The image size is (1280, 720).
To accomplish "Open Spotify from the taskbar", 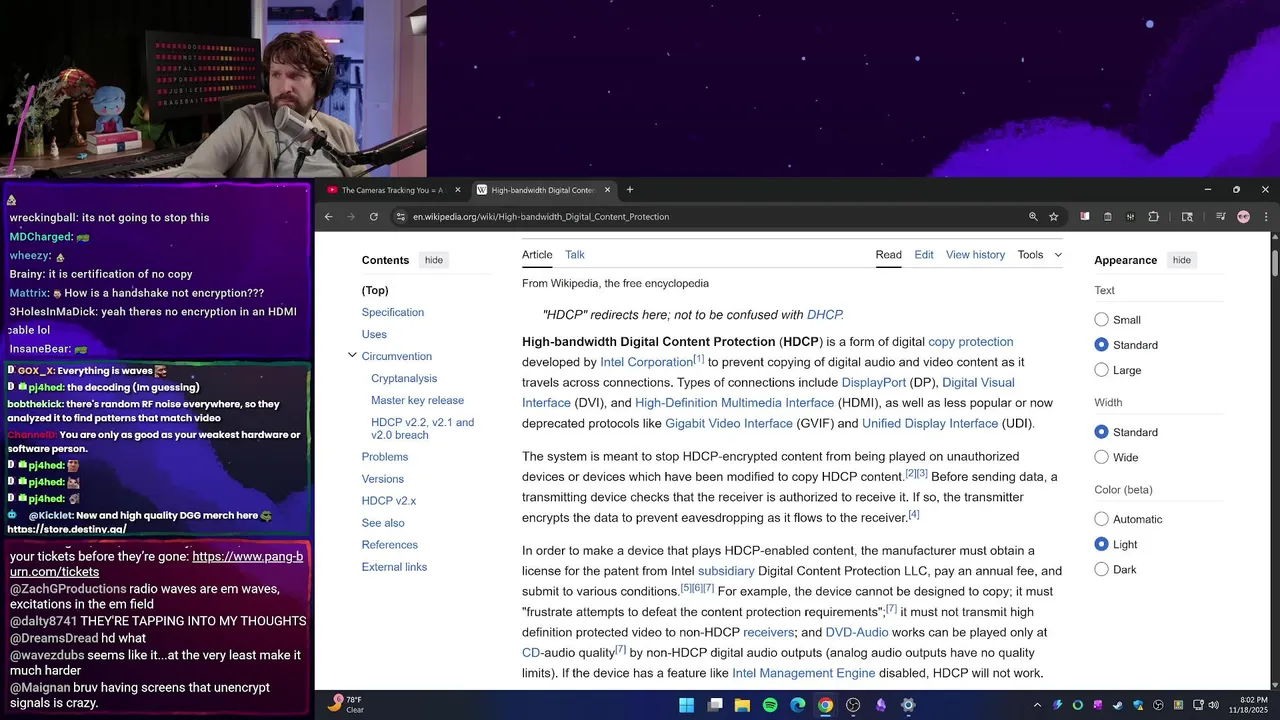I will point(770,705).
